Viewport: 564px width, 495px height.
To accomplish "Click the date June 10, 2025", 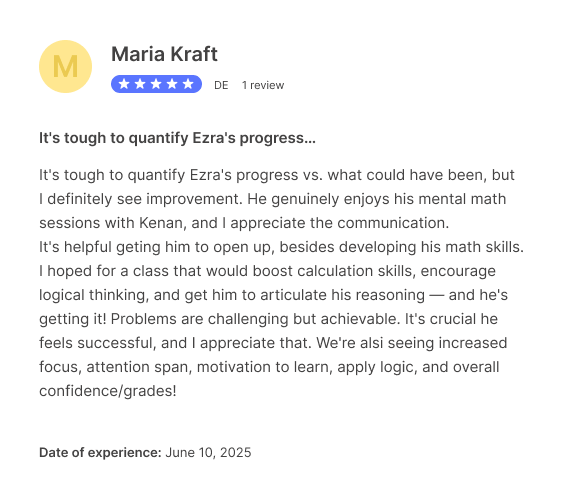I will click(208, 453).
